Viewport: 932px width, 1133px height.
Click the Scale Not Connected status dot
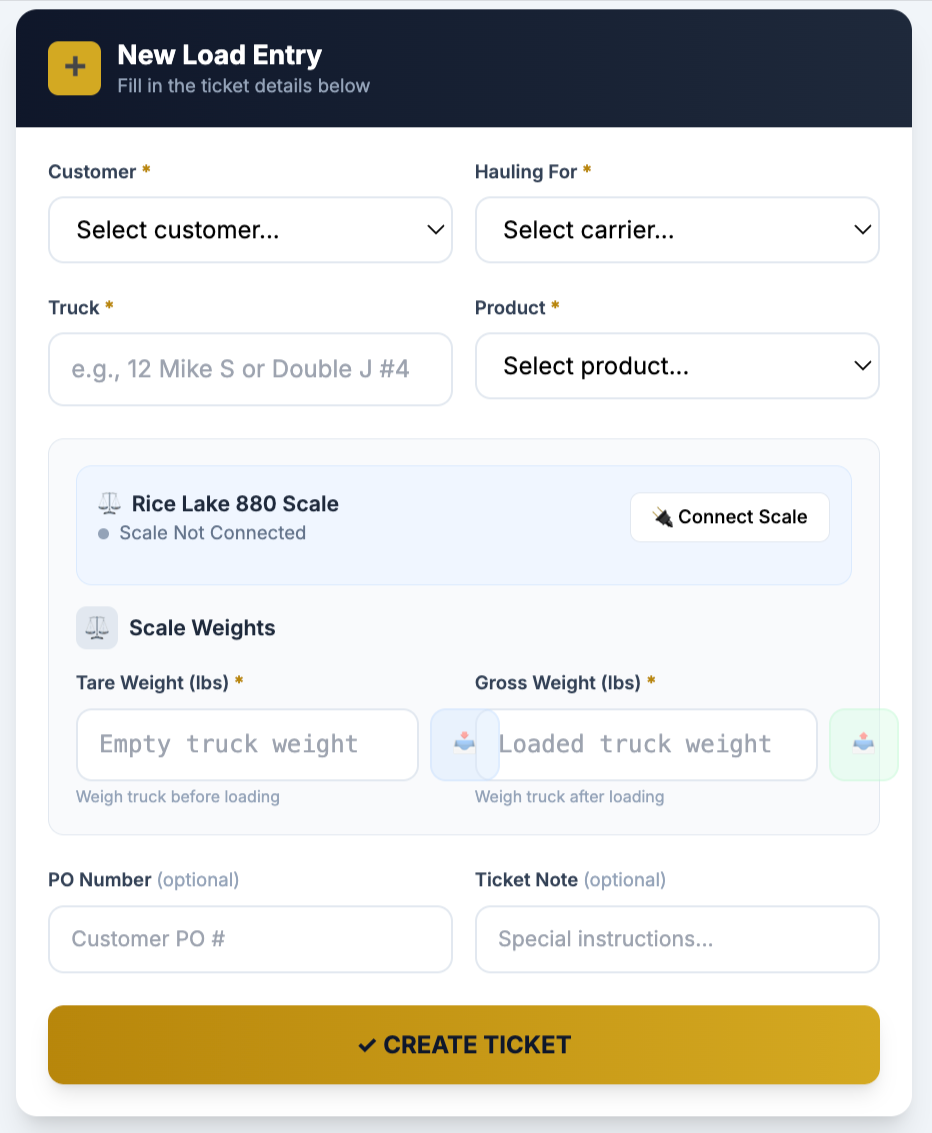[103, 533]
